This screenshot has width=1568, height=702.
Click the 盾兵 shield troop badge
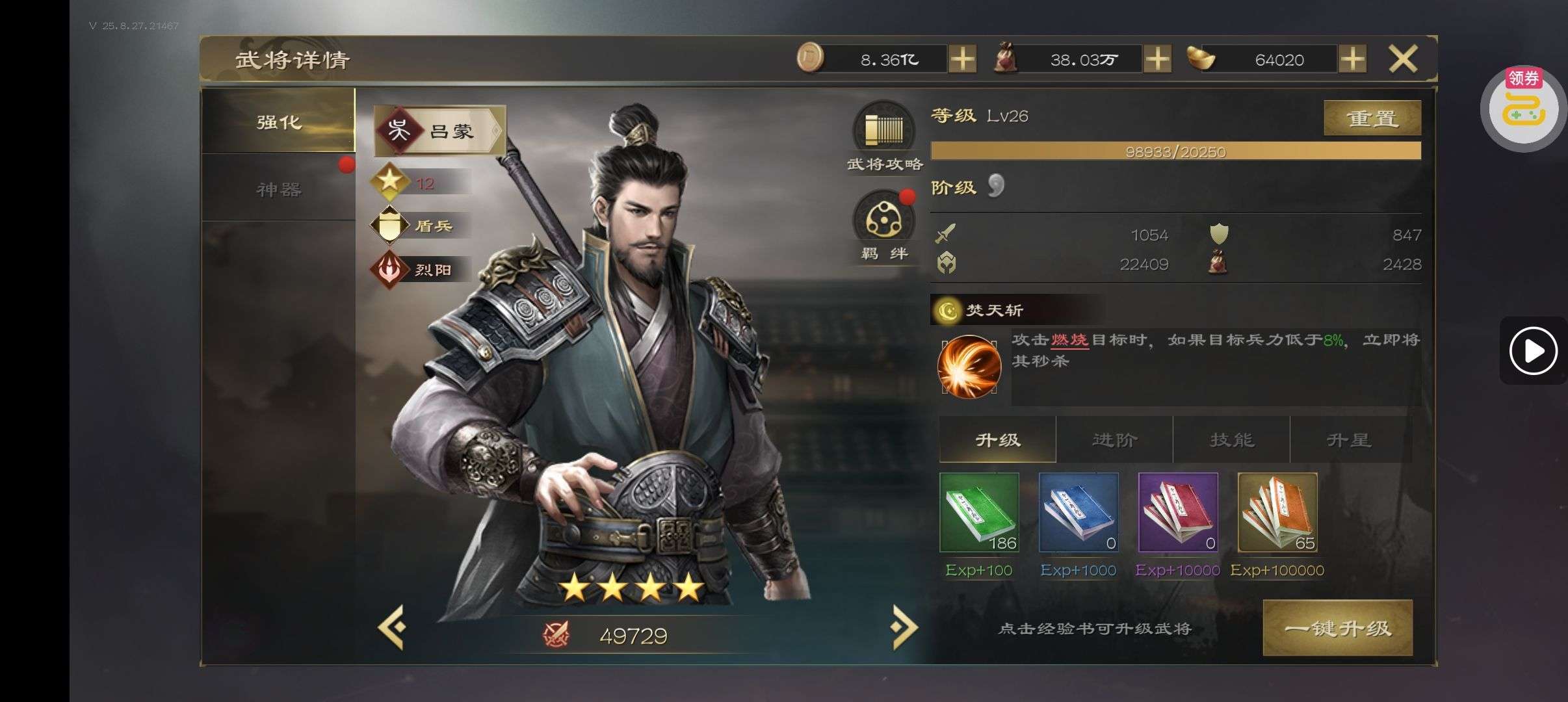(420, 226)
